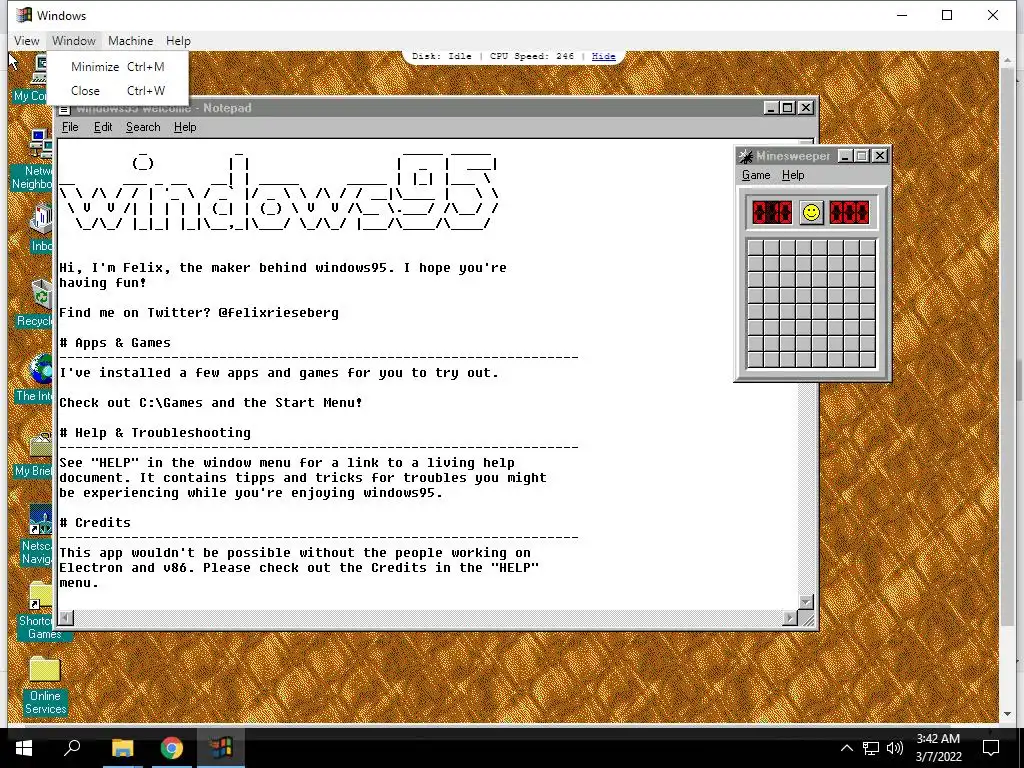
Task: Click 'C:\Games' text in Notepad
Action: tap(171, 403)
